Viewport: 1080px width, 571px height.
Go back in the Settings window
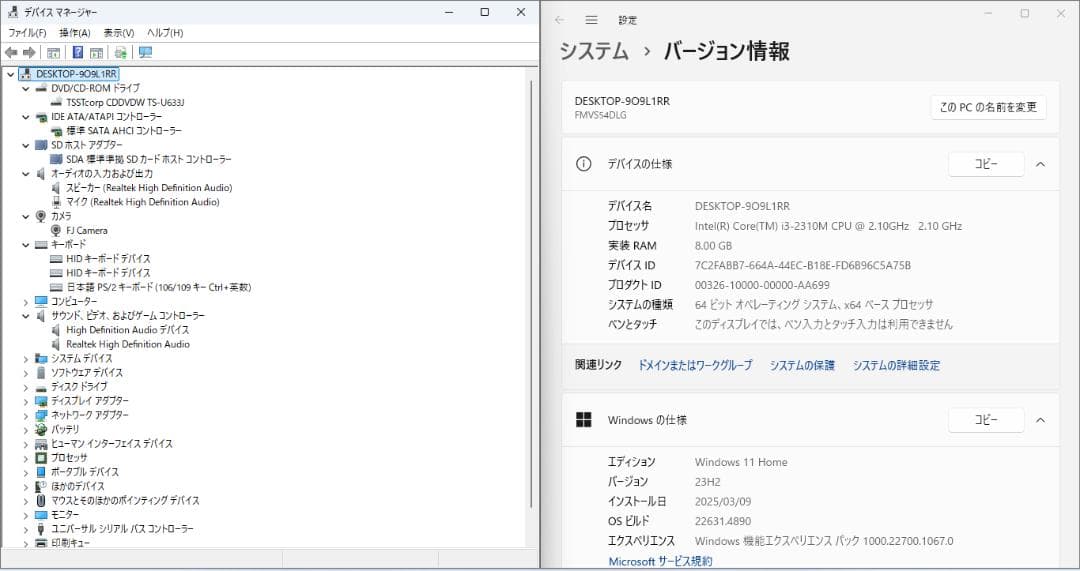pos(559,20)
